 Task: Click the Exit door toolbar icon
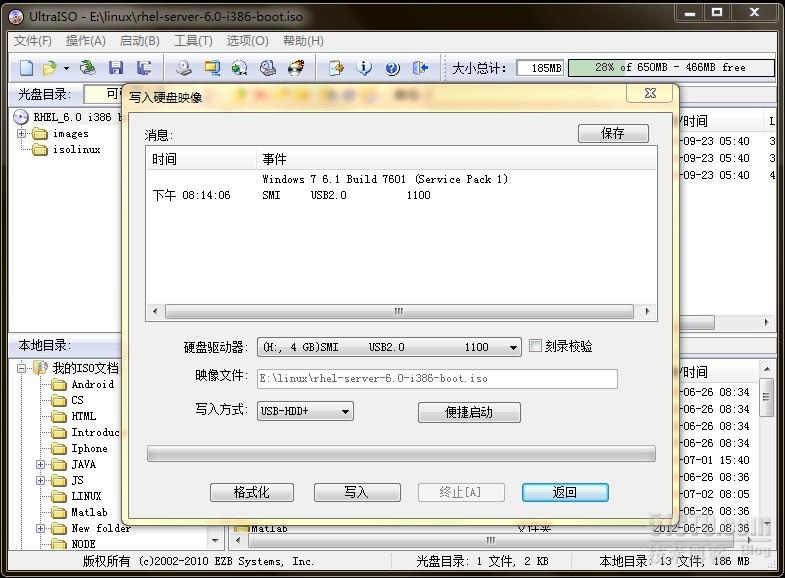coord(421,67)
